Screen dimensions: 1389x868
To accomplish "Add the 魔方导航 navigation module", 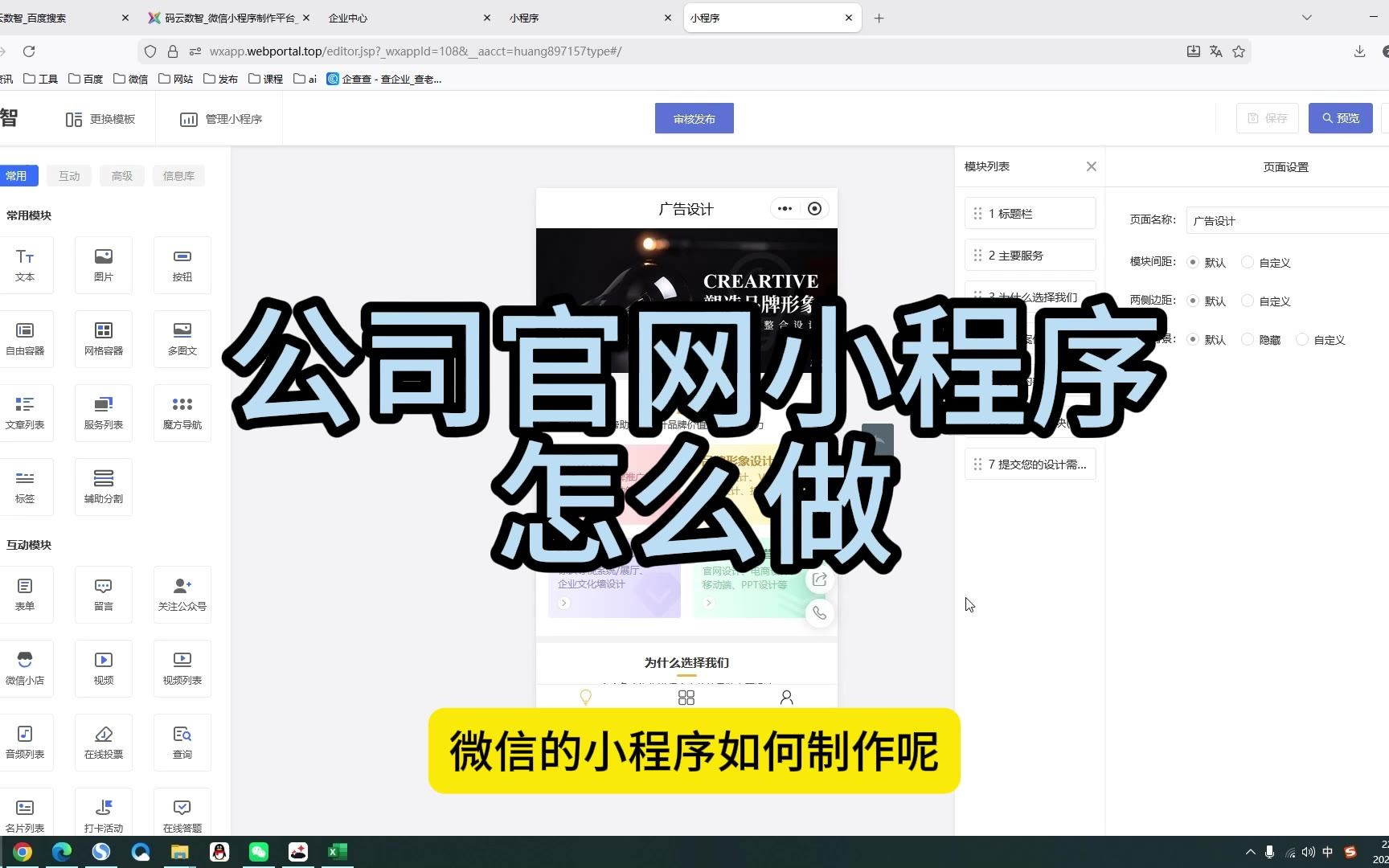I will tap(182, 413).
